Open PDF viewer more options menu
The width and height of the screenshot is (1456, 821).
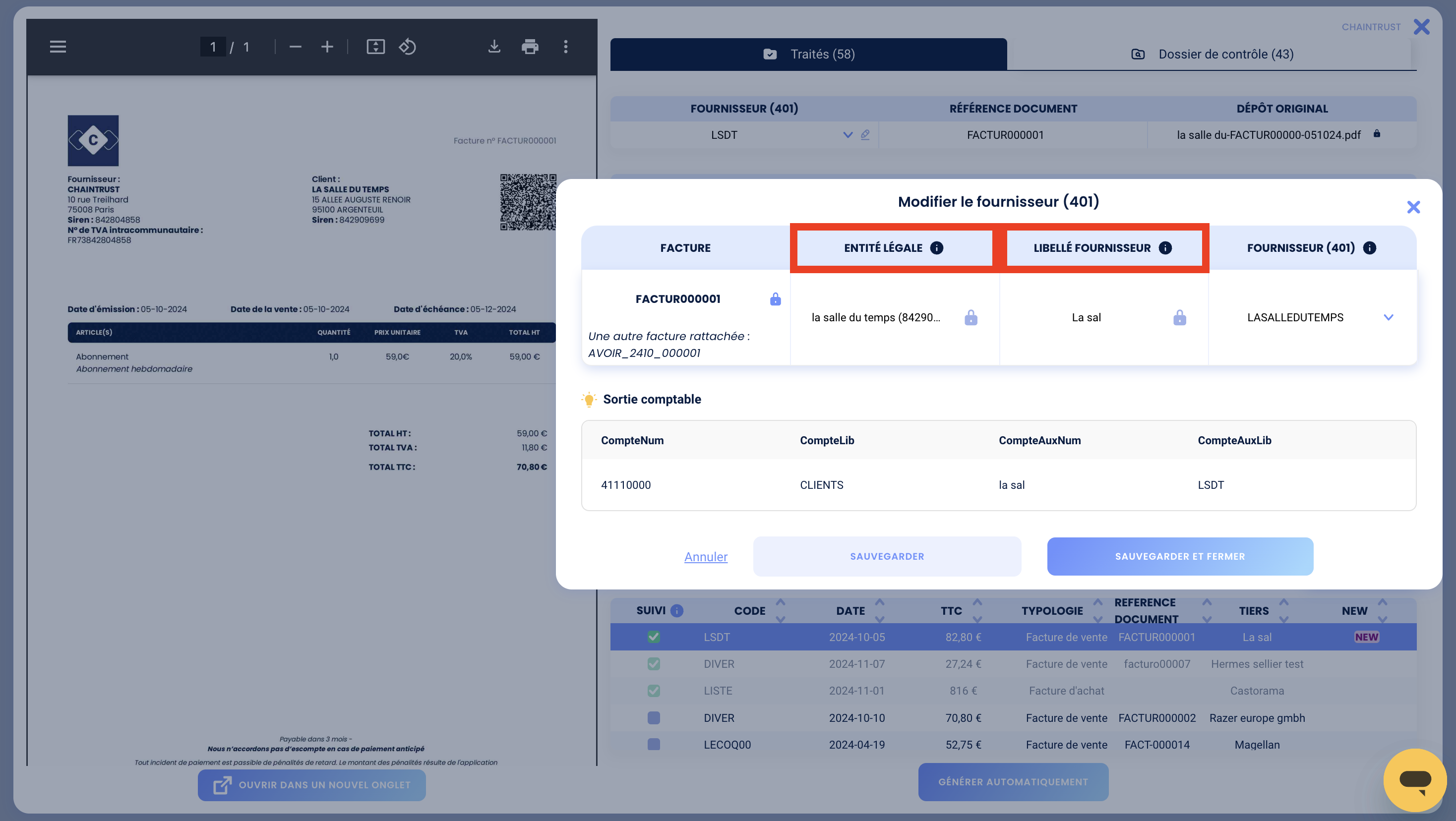click(565, 47)
